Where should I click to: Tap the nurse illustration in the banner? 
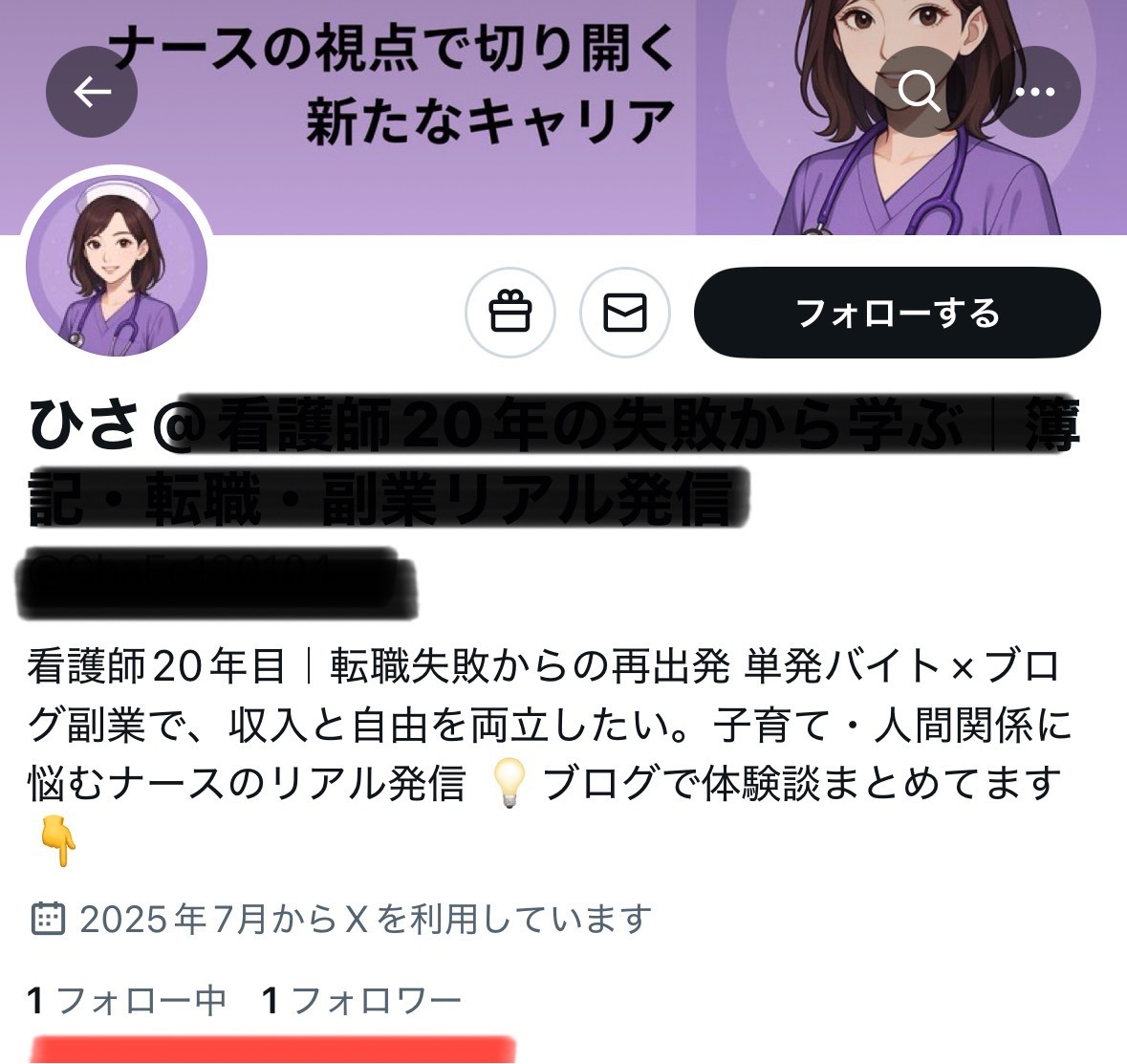[x=913, y=118]
